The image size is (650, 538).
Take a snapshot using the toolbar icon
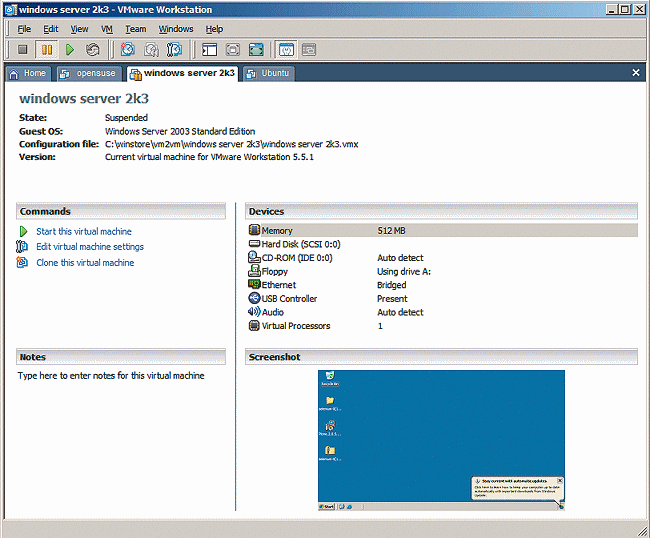tap(127, 49)
